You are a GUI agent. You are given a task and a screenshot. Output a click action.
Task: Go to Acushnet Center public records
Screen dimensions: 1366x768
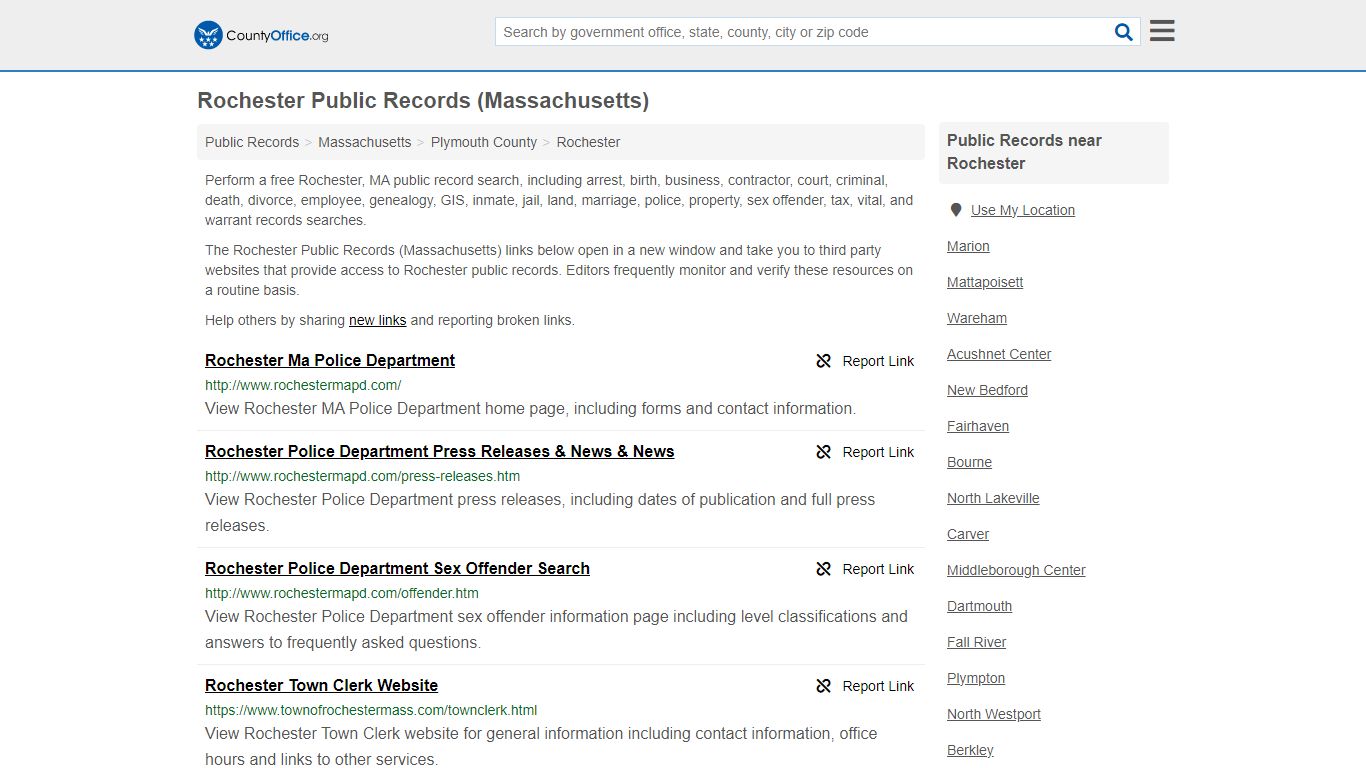pyautogui.click(x=999, y=354)
